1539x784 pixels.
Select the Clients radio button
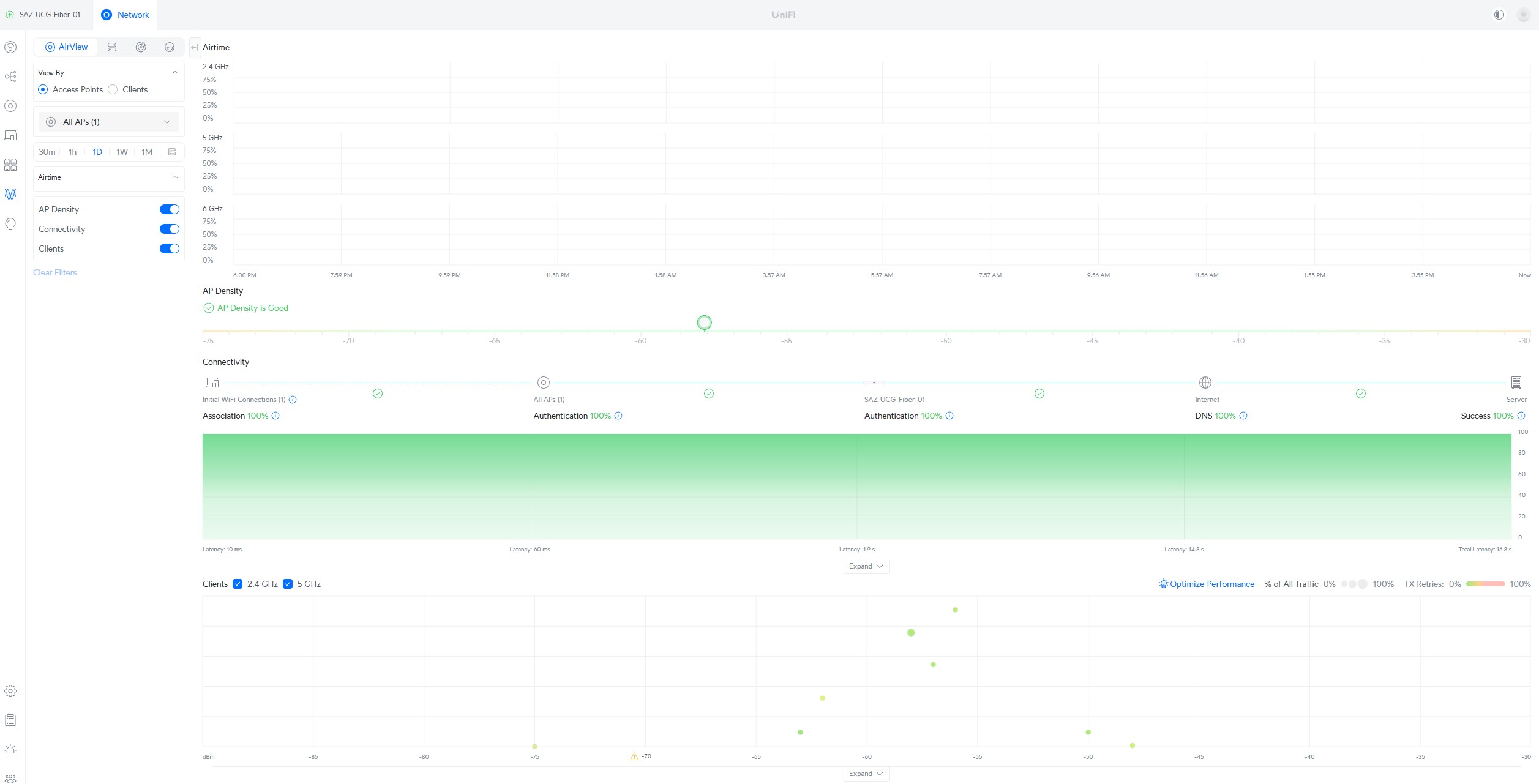pyautogui.click(x=113, y=89)
